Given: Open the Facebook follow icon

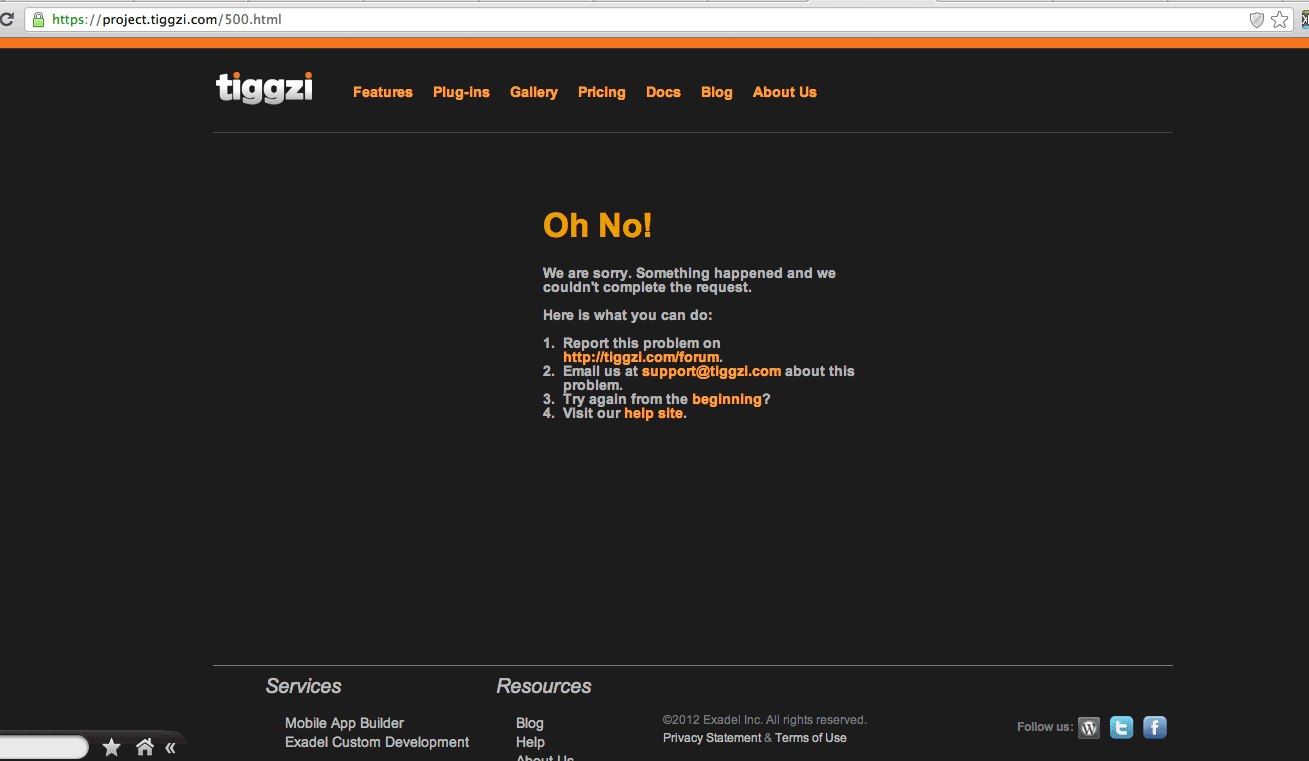Looking at the screenshot, I should pyautogui.click(x=1155, y=728).
